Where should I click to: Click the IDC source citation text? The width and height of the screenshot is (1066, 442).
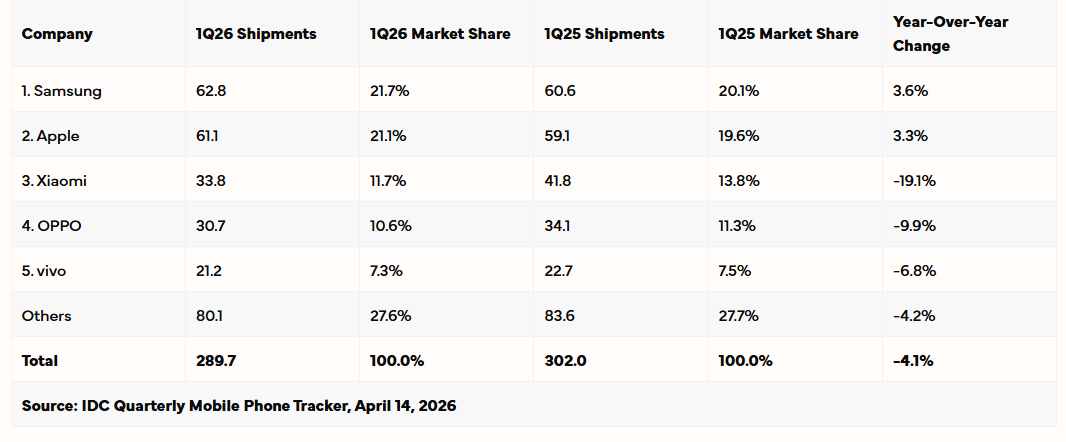240,406
